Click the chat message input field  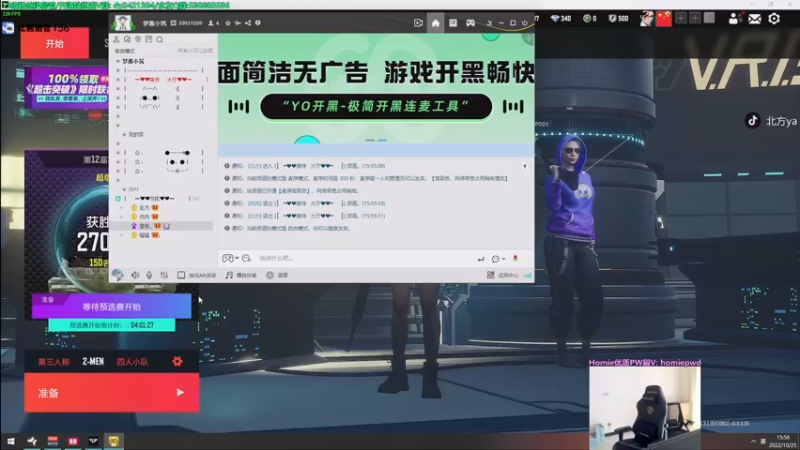click(365, 258)
